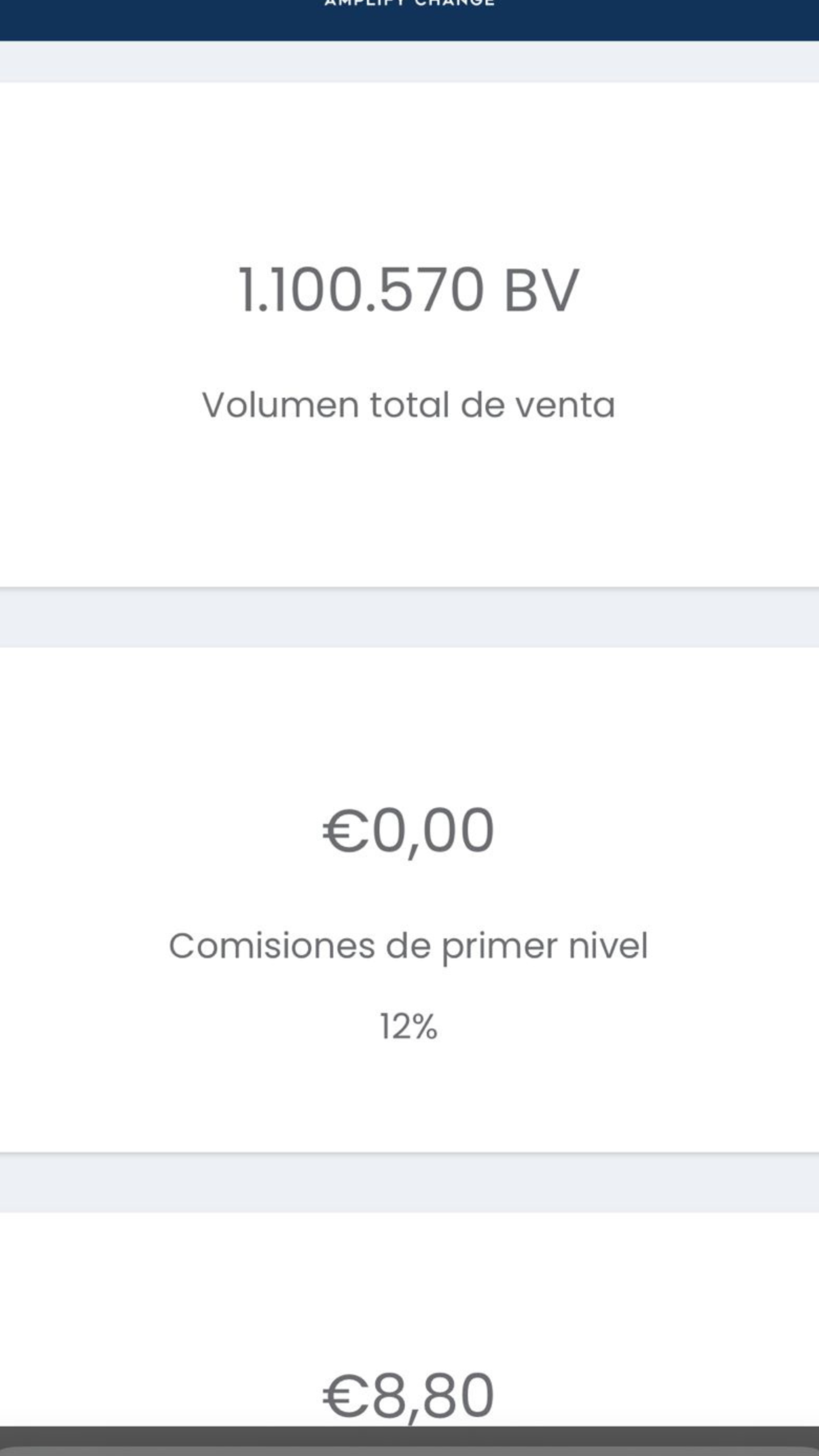Click the 12% commission rate
Image resolution: width=819 pixels, height=1456 pixels.
tap(408, 1027)
